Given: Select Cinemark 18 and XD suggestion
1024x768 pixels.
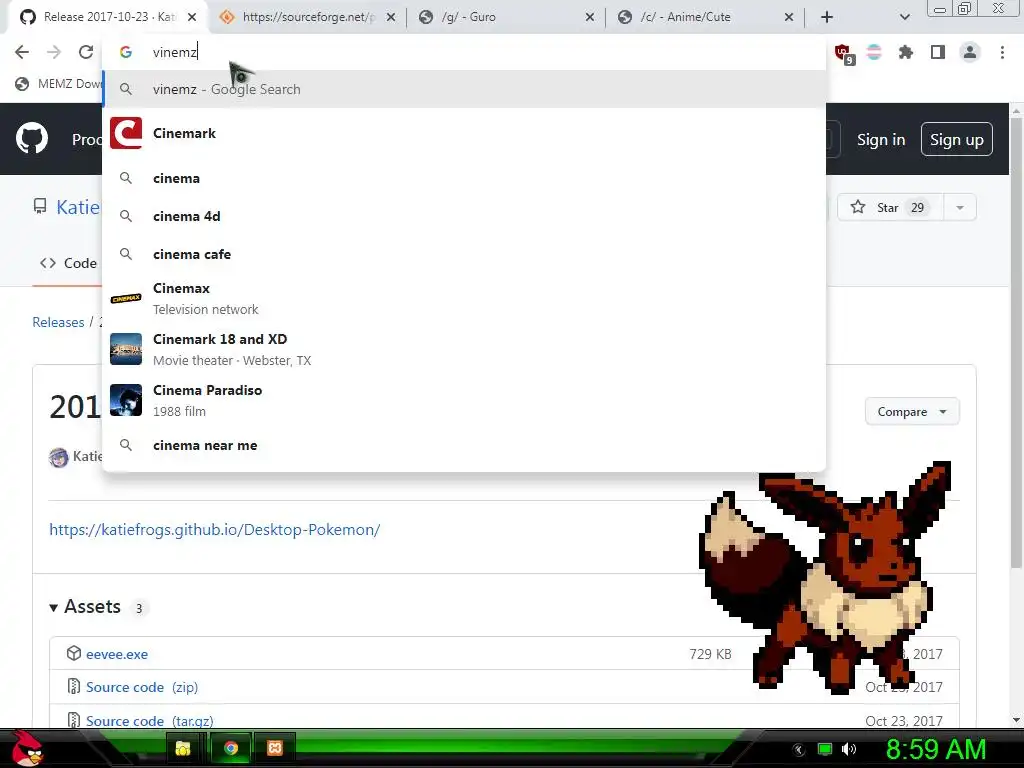Looking at the screenshot, I should point(464,349).
